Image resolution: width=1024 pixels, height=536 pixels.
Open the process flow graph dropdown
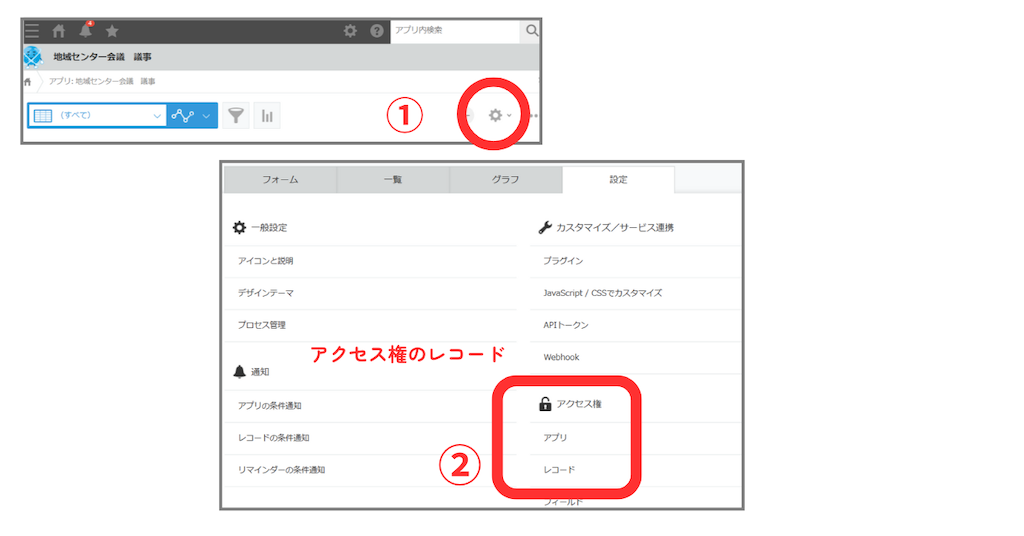click(x=192, y=116)
